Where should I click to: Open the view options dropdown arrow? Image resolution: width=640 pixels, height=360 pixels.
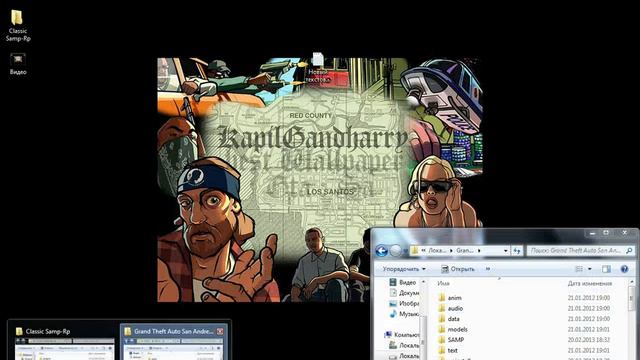click(x=589, y=269)
